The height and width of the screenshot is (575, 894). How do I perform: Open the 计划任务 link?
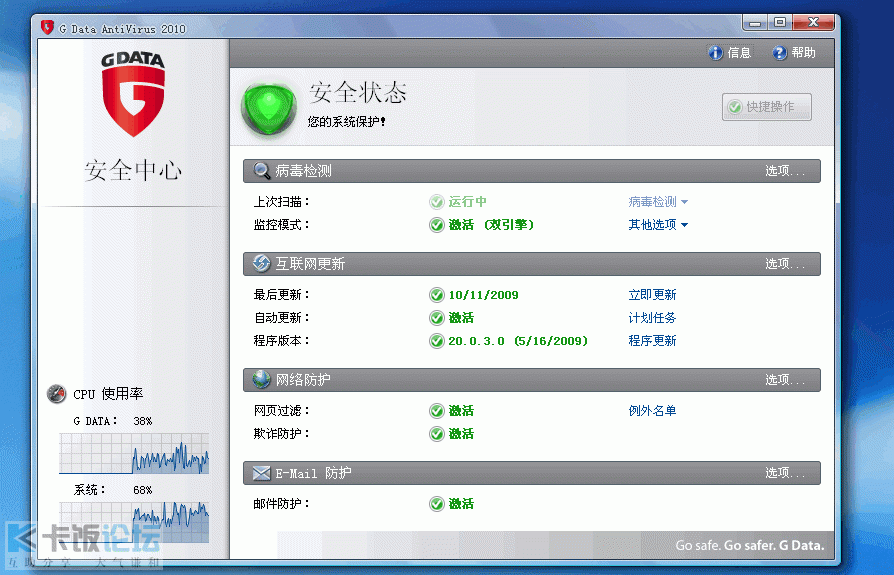652,318
